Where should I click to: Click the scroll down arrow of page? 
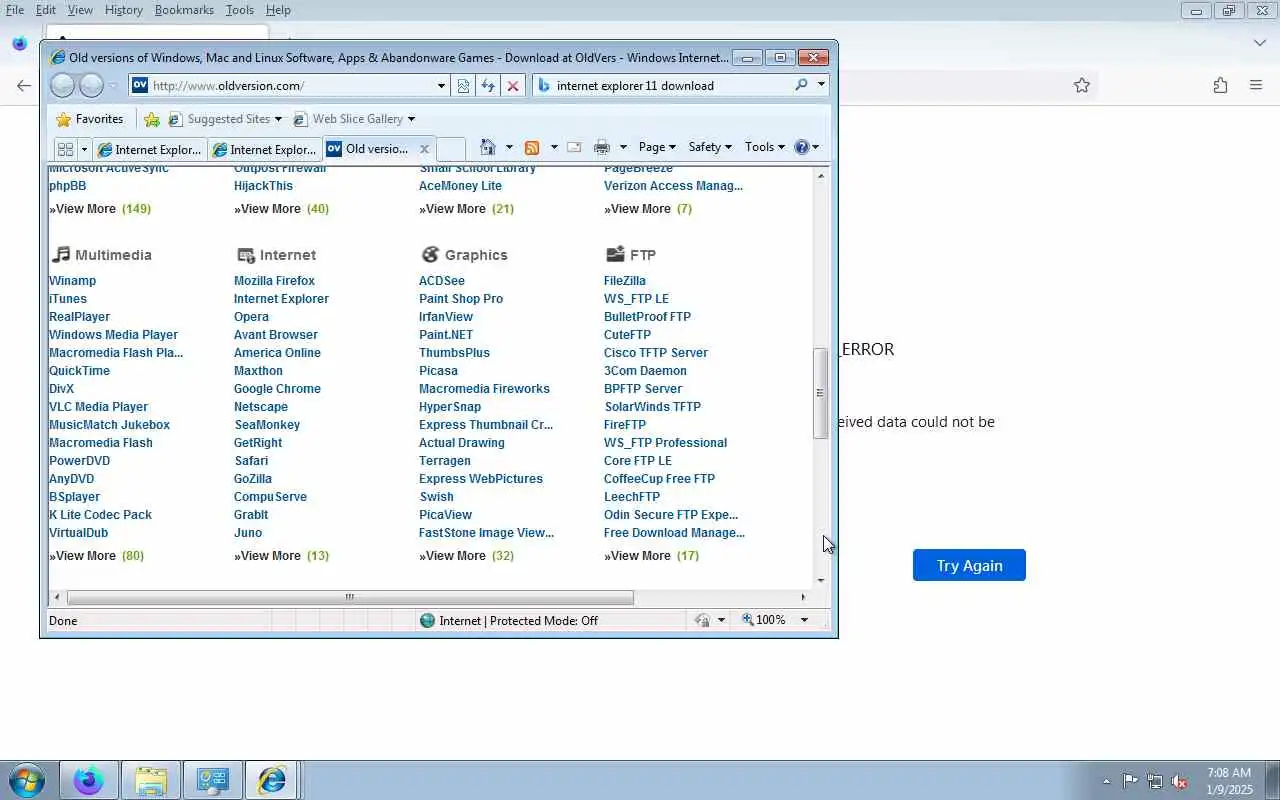point(821,580)
